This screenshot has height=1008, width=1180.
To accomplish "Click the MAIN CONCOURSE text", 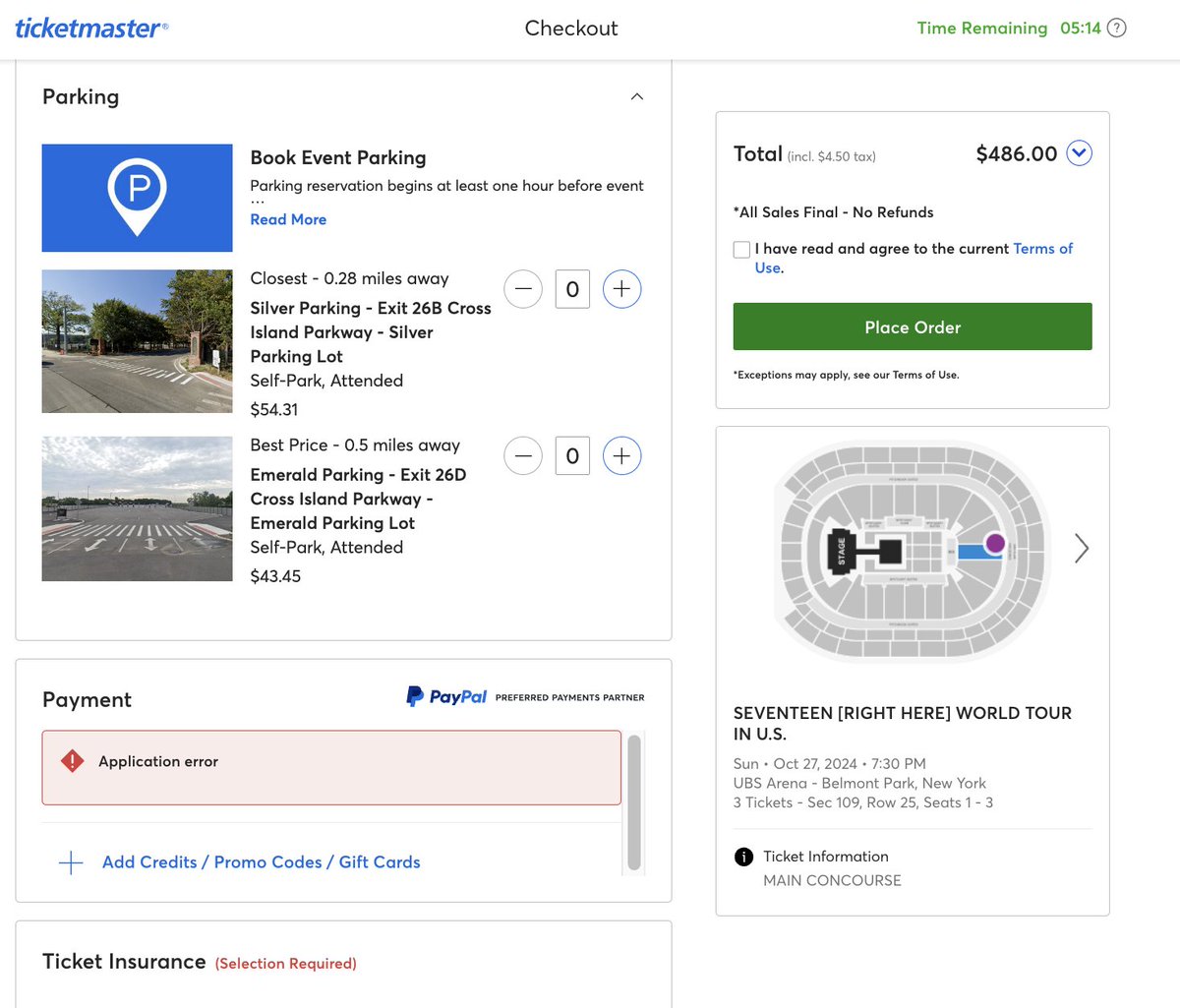I will click(x=833, y=880).
